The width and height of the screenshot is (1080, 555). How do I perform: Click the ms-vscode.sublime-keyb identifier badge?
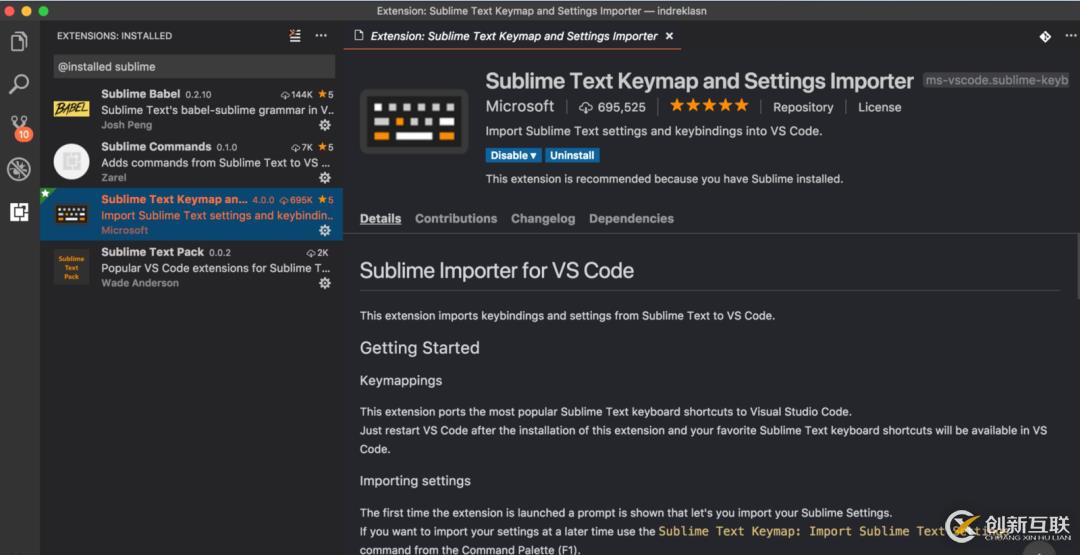point(997,81)
